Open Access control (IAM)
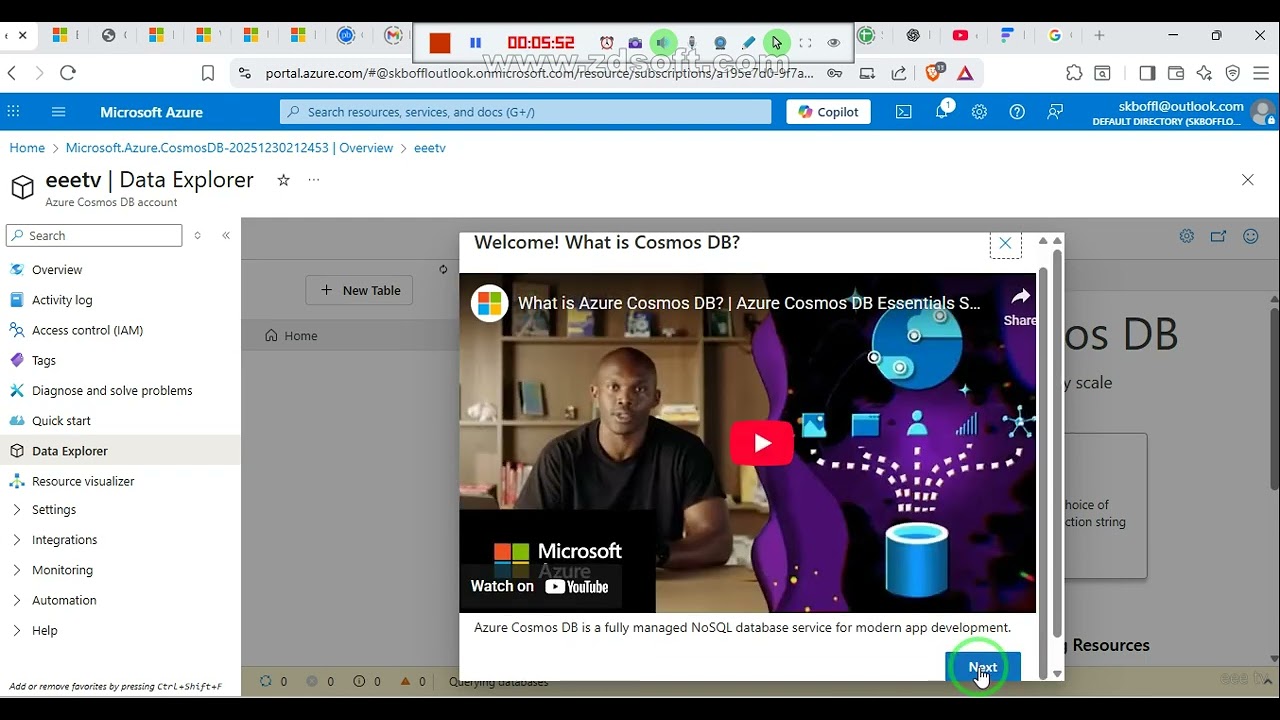 87,330
